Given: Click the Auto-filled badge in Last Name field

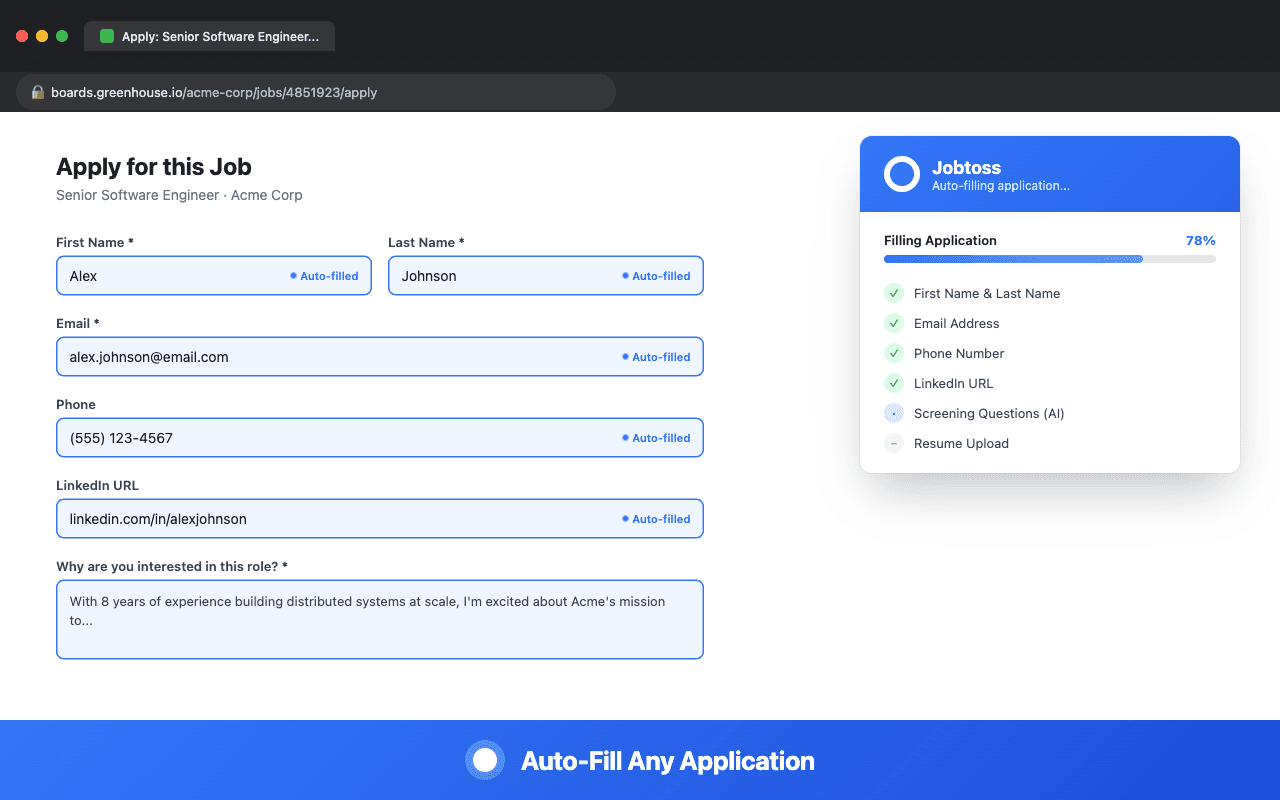Looking at the screenshot, I should coord(656,276).
